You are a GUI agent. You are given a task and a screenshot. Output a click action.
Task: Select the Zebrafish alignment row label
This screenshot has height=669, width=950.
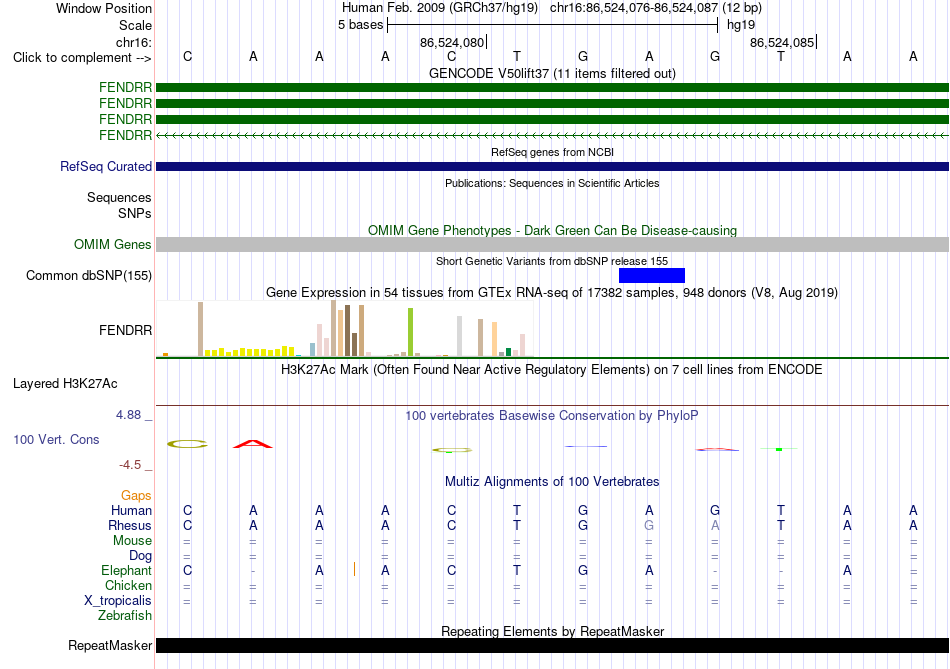(125, 616)
